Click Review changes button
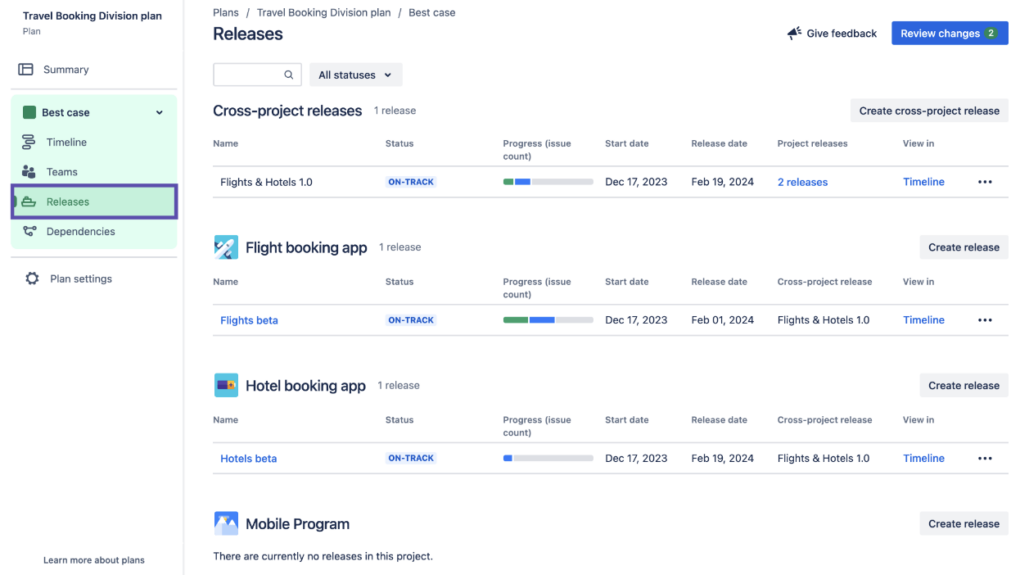Screen dimensions: 1020x575 tap(949, 33)
